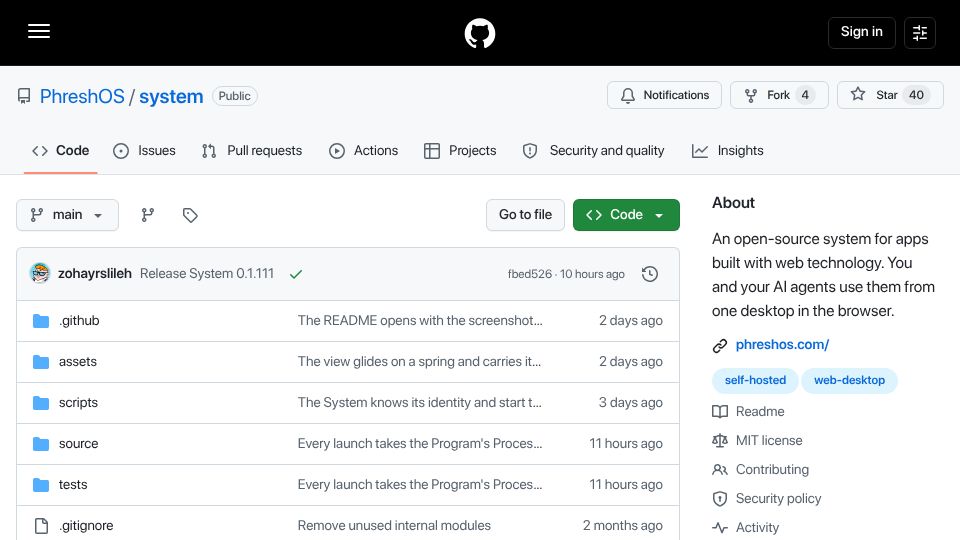Image resolution: width=960 pixels, height=540 pixels.
Task: Open the fork count 4
Action: pyautogui.click(x=805, y=95)
